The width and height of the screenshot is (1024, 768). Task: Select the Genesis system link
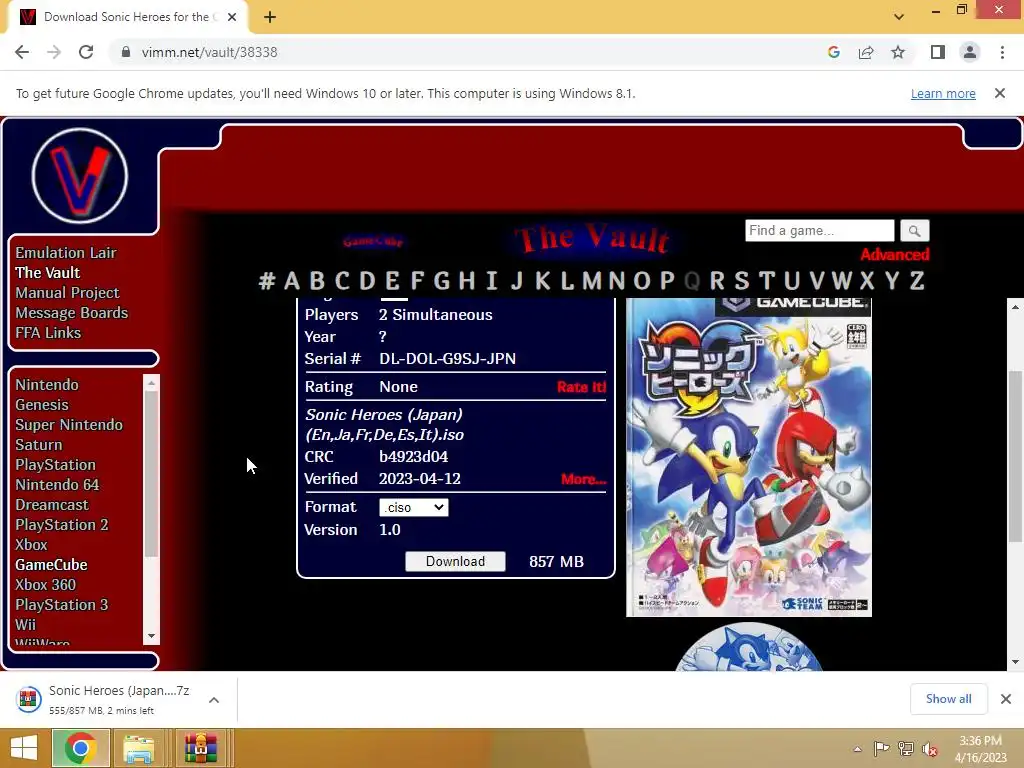42,405
